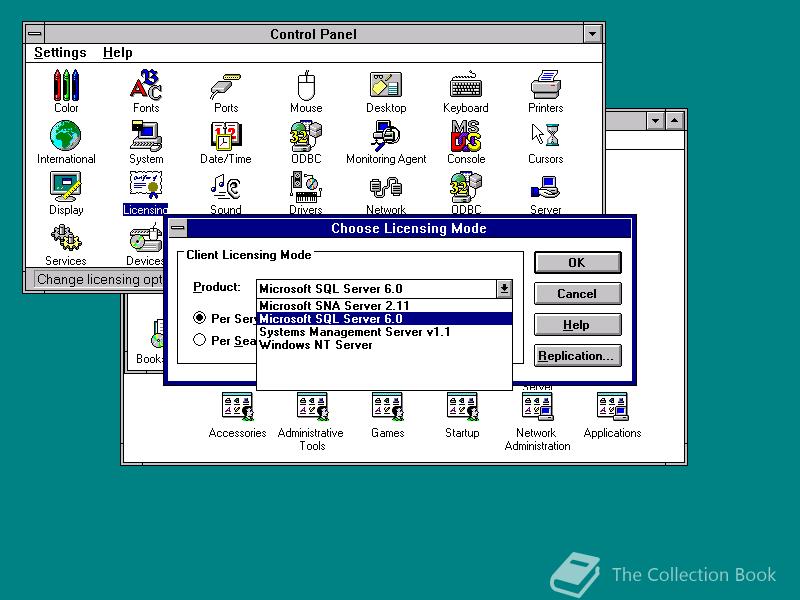800x600 pixels.
Task: Open the Applications program group
Action: (x=612, y=415)
